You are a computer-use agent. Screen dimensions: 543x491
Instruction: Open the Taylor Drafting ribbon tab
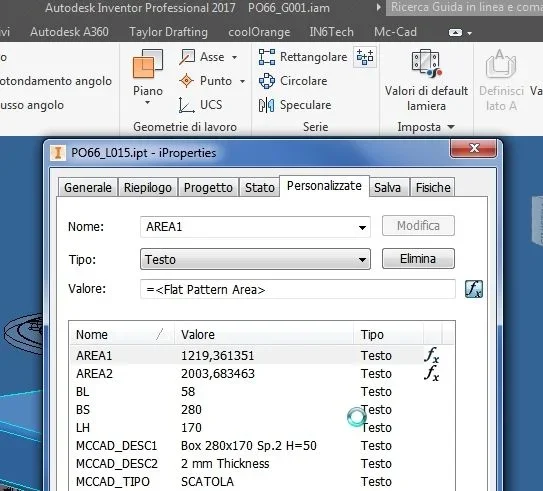168,32
